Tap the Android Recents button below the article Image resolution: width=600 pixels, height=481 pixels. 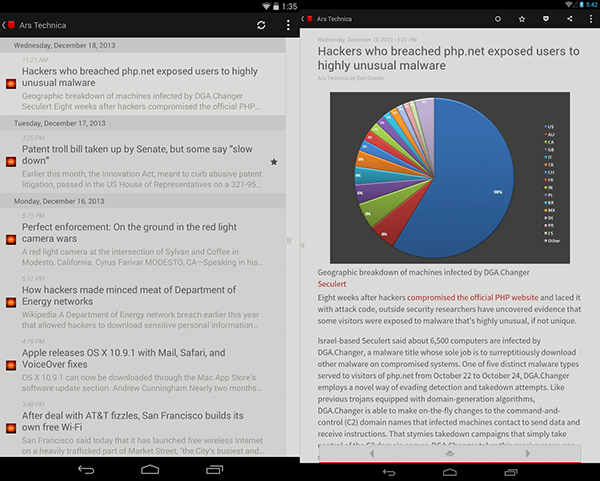[x=511, y=473]
